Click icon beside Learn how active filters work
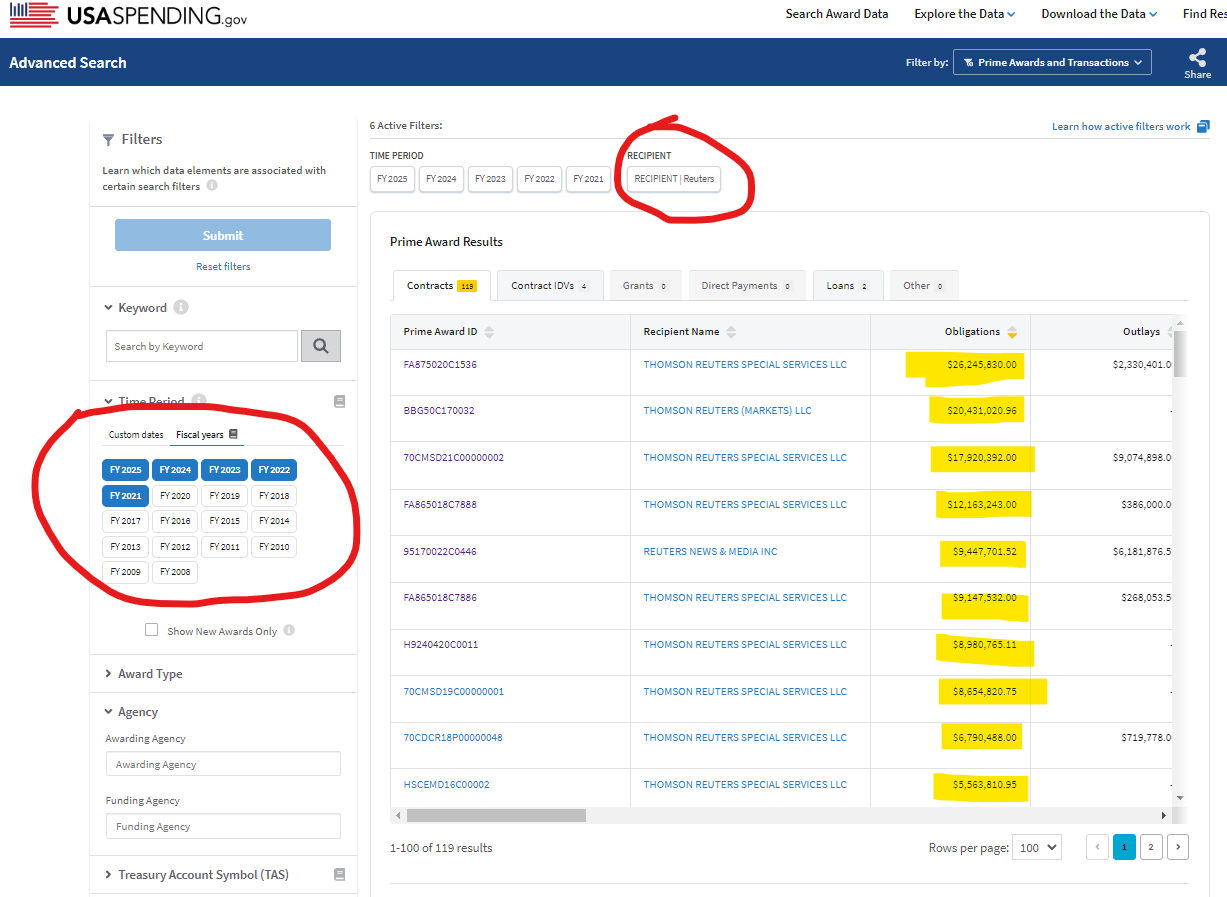The image size is (1227, 897). tap(1203, 126)
